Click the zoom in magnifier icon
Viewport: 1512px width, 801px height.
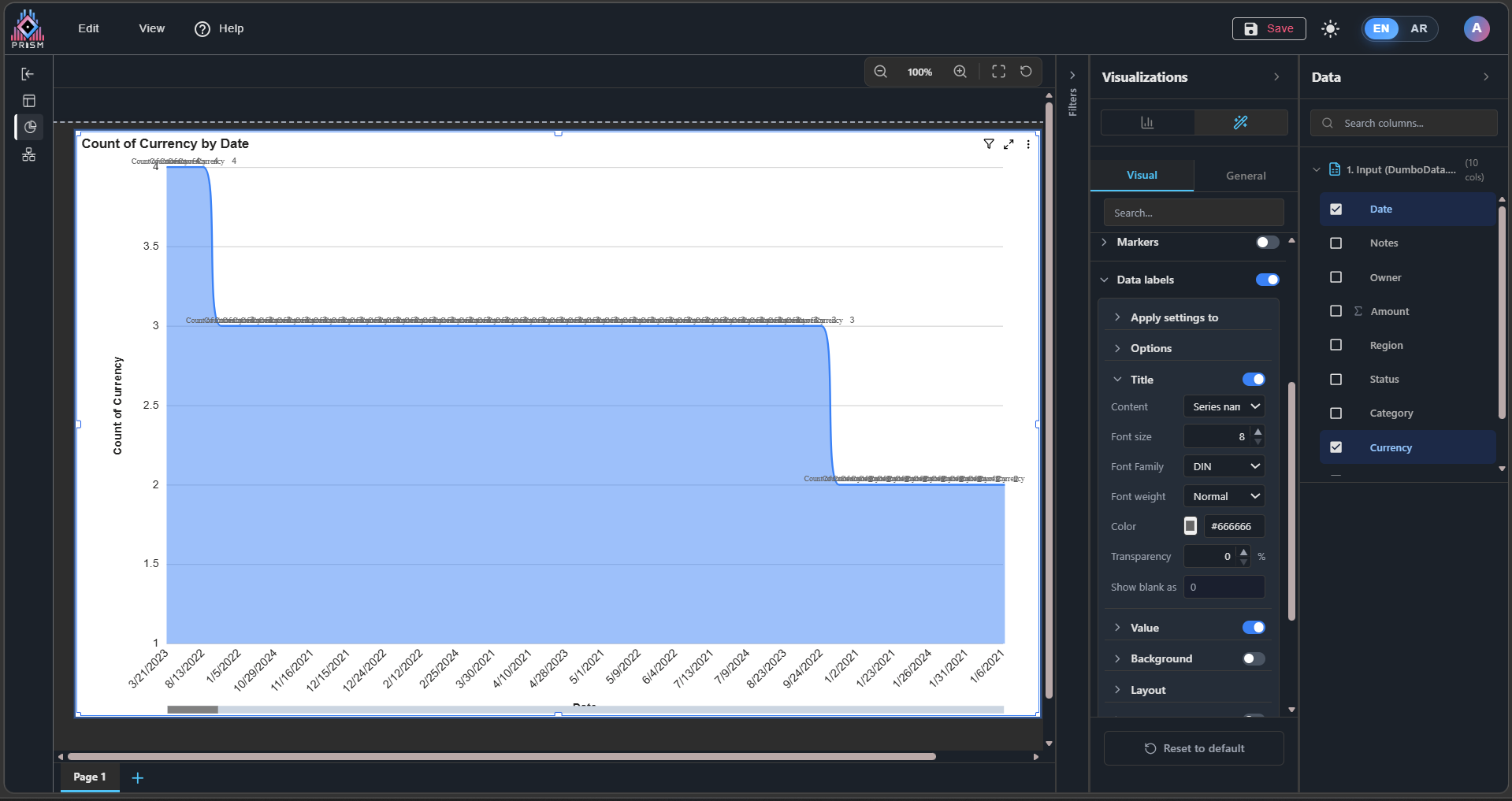(x=960, y=72)
